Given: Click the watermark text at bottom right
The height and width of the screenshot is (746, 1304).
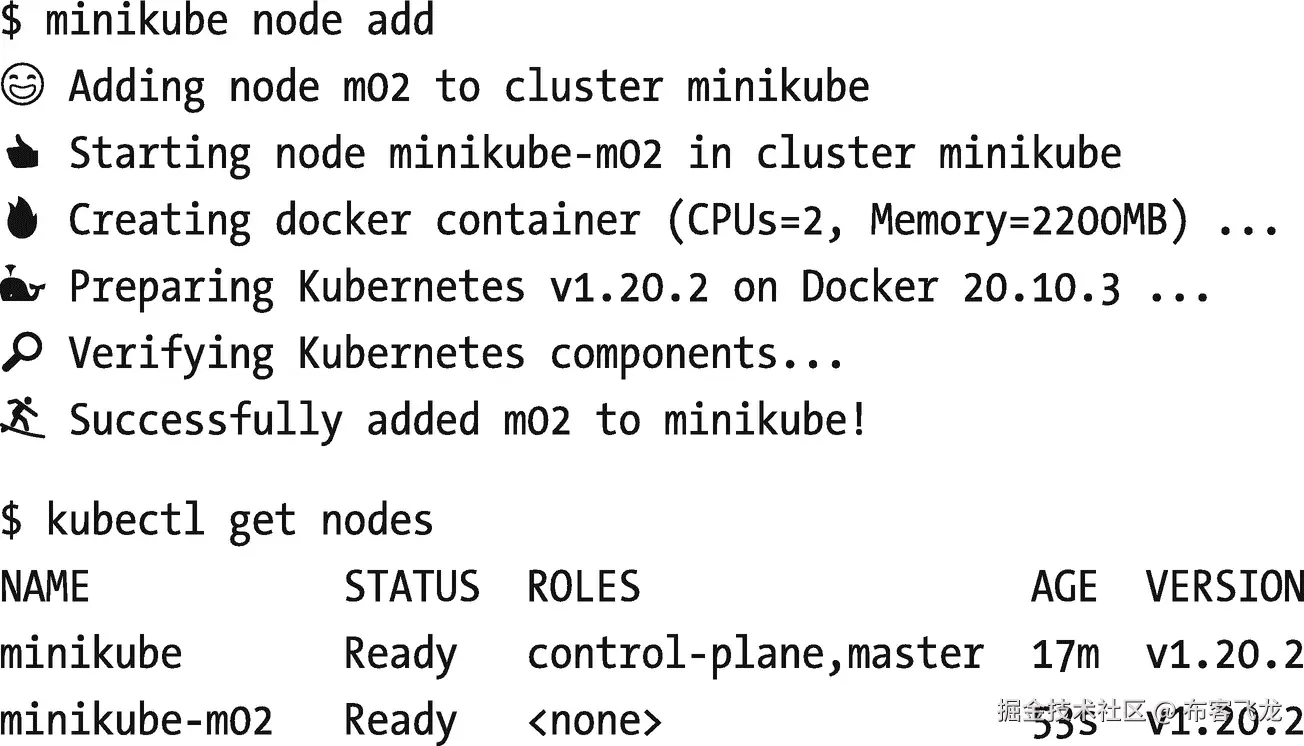Looking at the screenshot, I should (1140, 712).
